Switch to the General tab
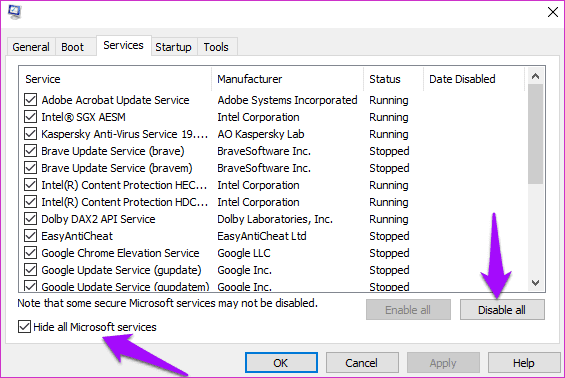This screenshot has width=565, height=378. 31,47
